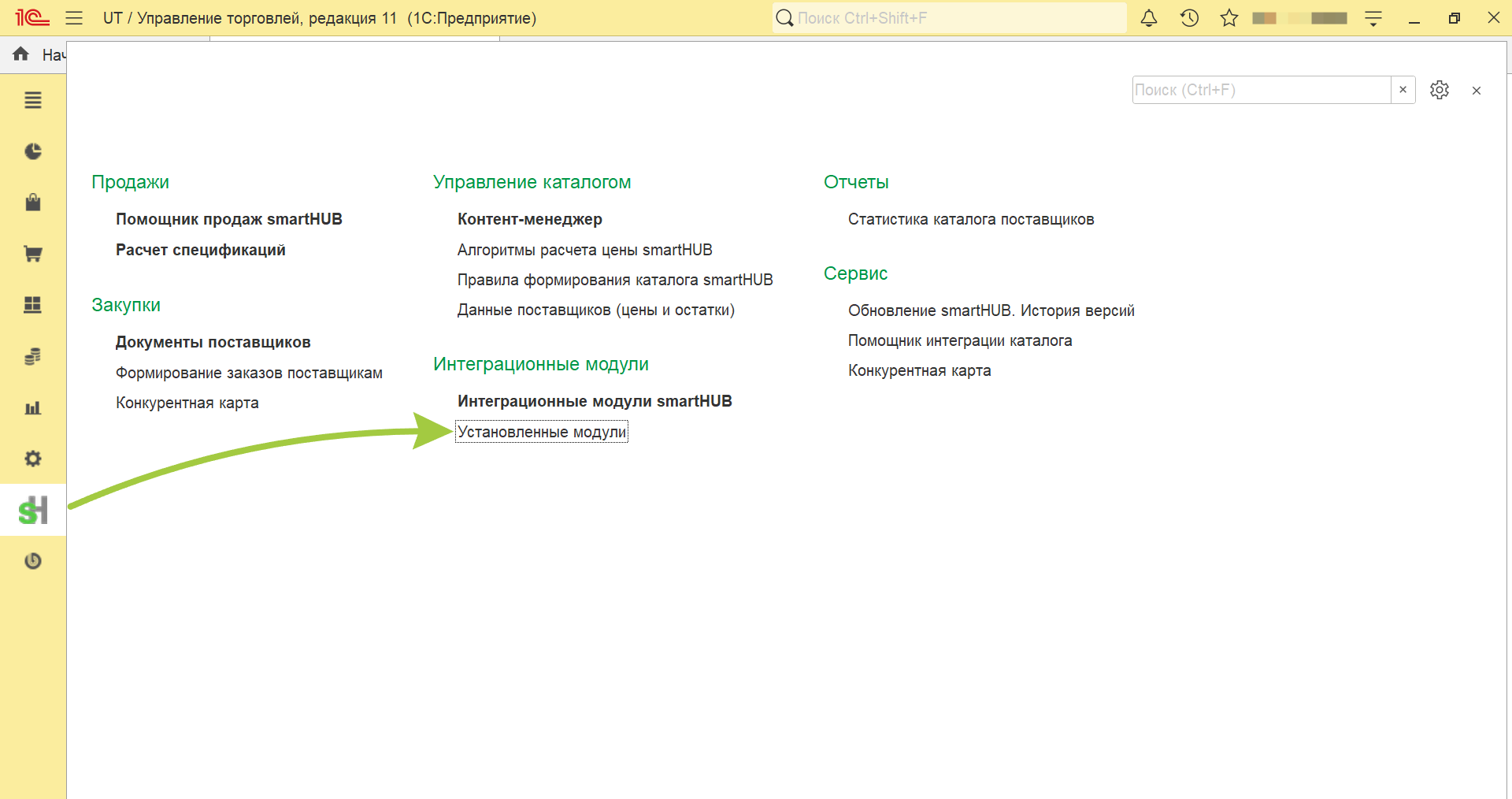Open the main hamburger menu in title bar
Image resolution: width=1512 pixels, height=799 pixels.
pyautogui.click(x=74, y=18)
